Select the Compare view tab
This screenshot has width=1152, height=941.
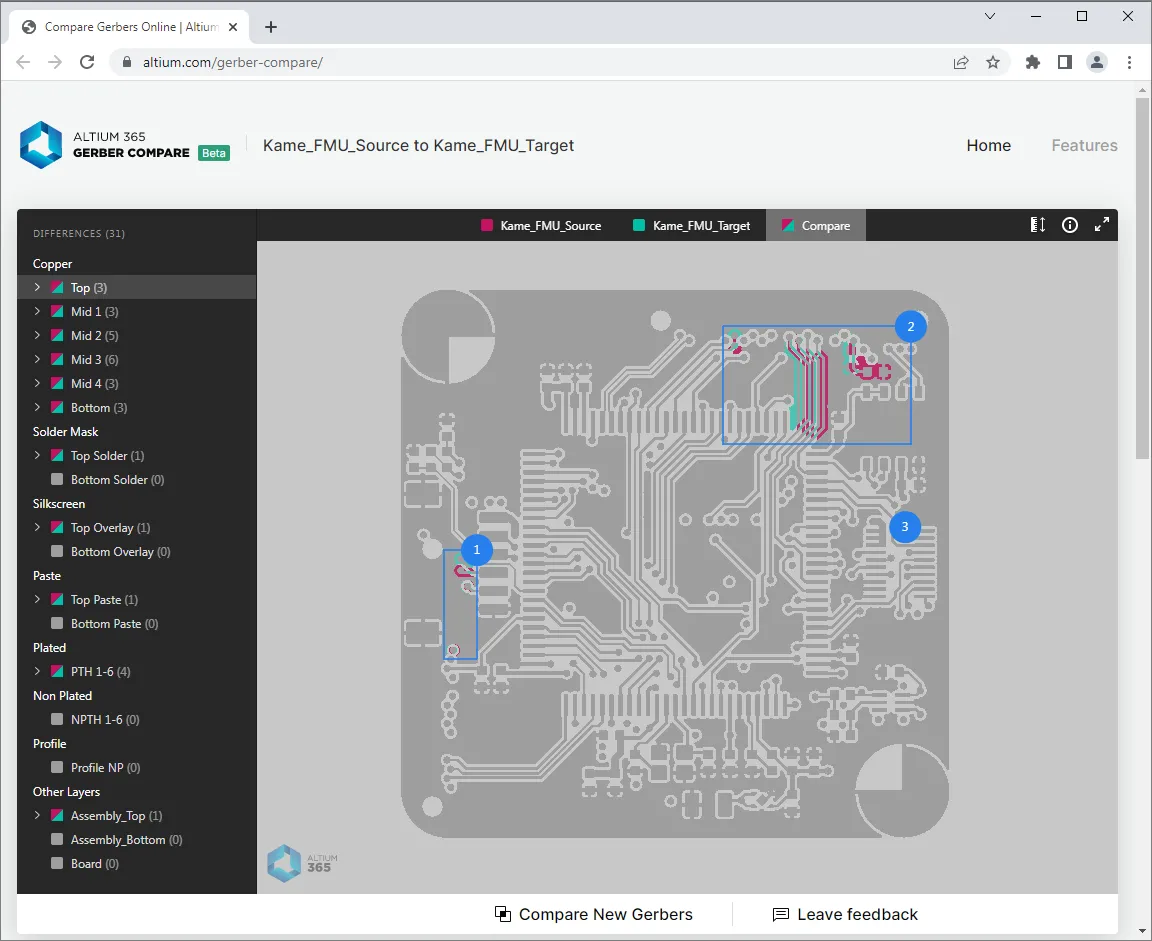[816, 226]
